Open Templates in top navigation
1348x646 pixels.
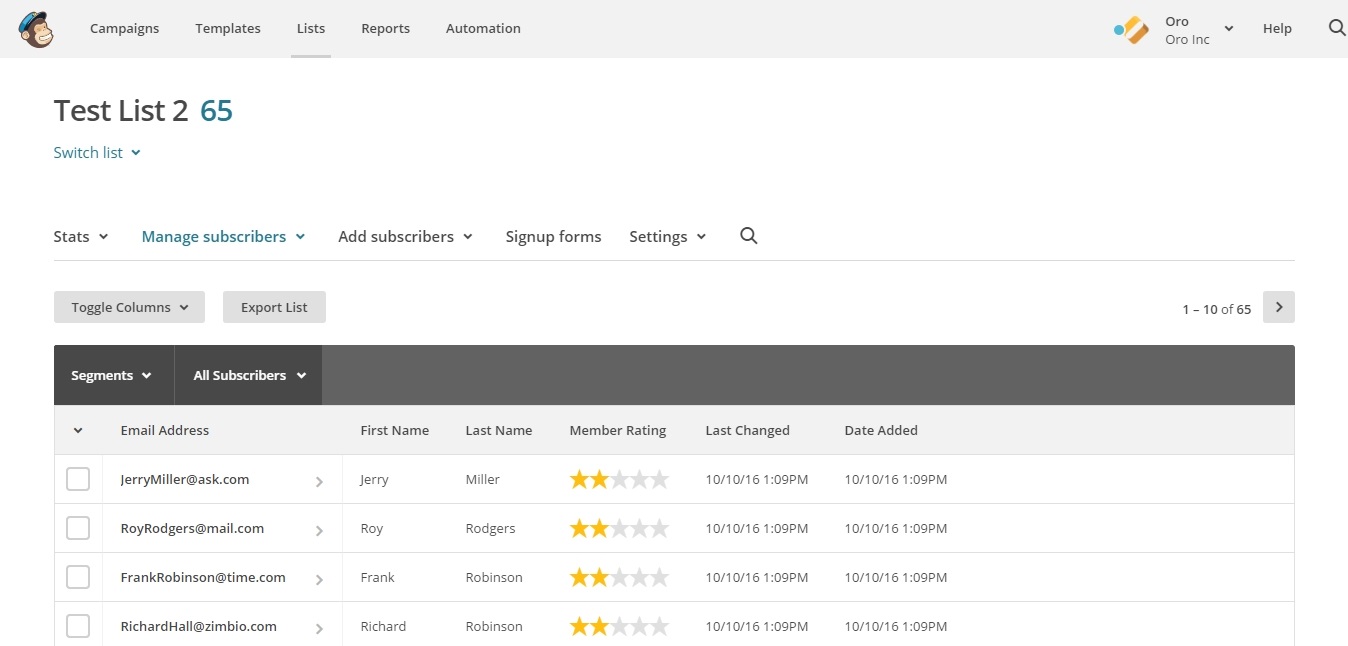click(228, 28)
